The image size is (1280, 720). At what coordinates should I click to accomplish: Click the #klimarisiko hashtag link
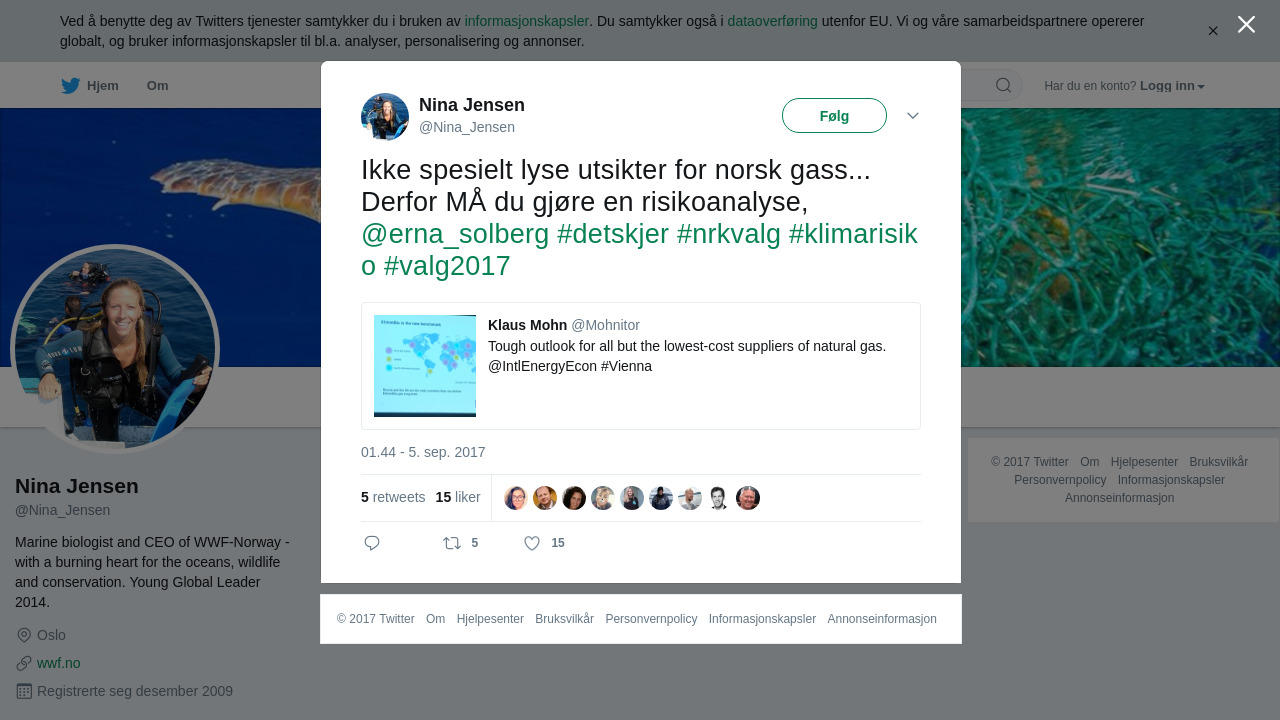[852, 234]
